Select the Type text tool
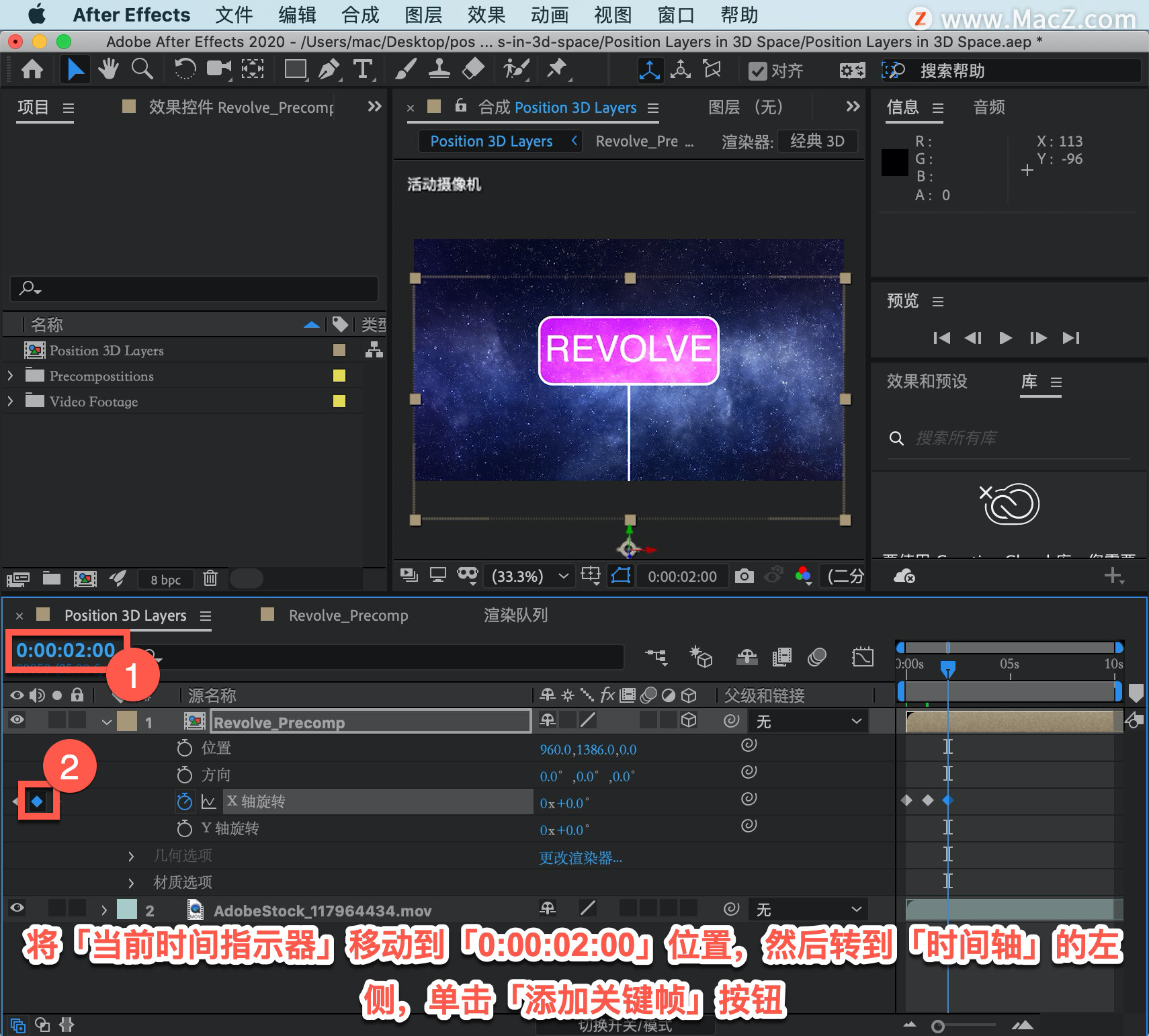Screen dimensions: 1149x1036 [x=363, y=69]
